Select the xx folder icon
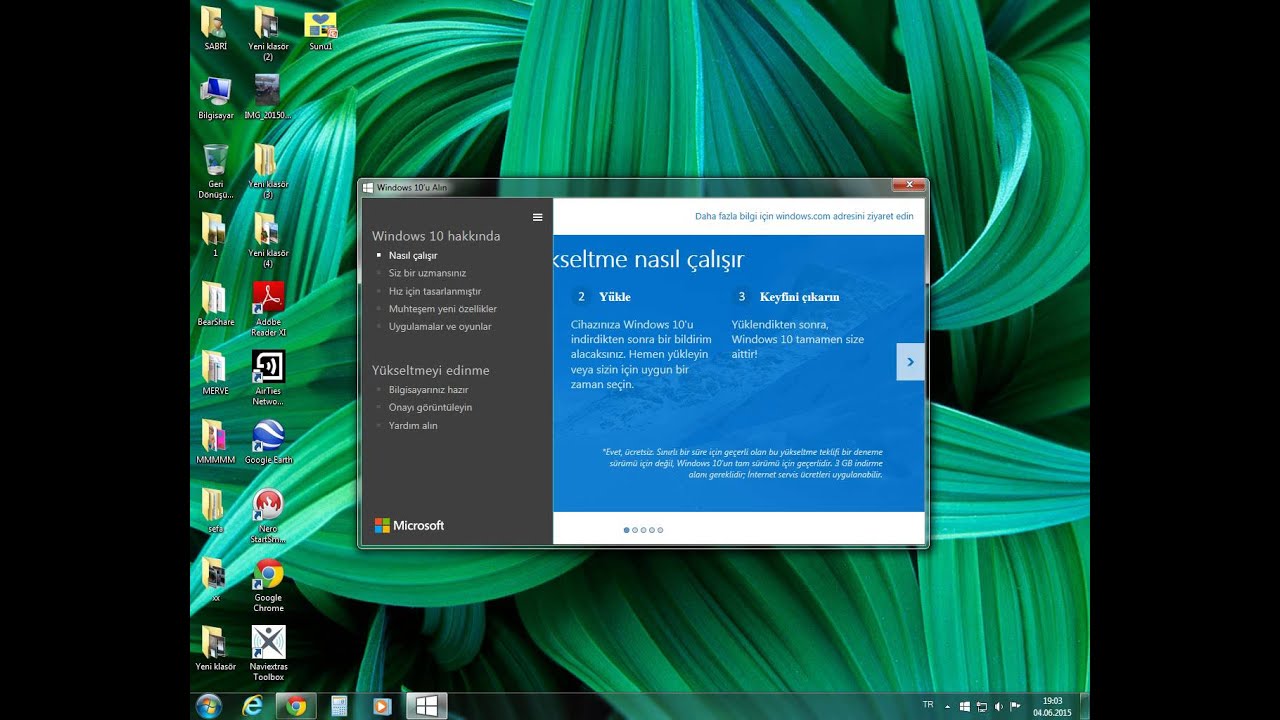 click(x=215, y=580)
